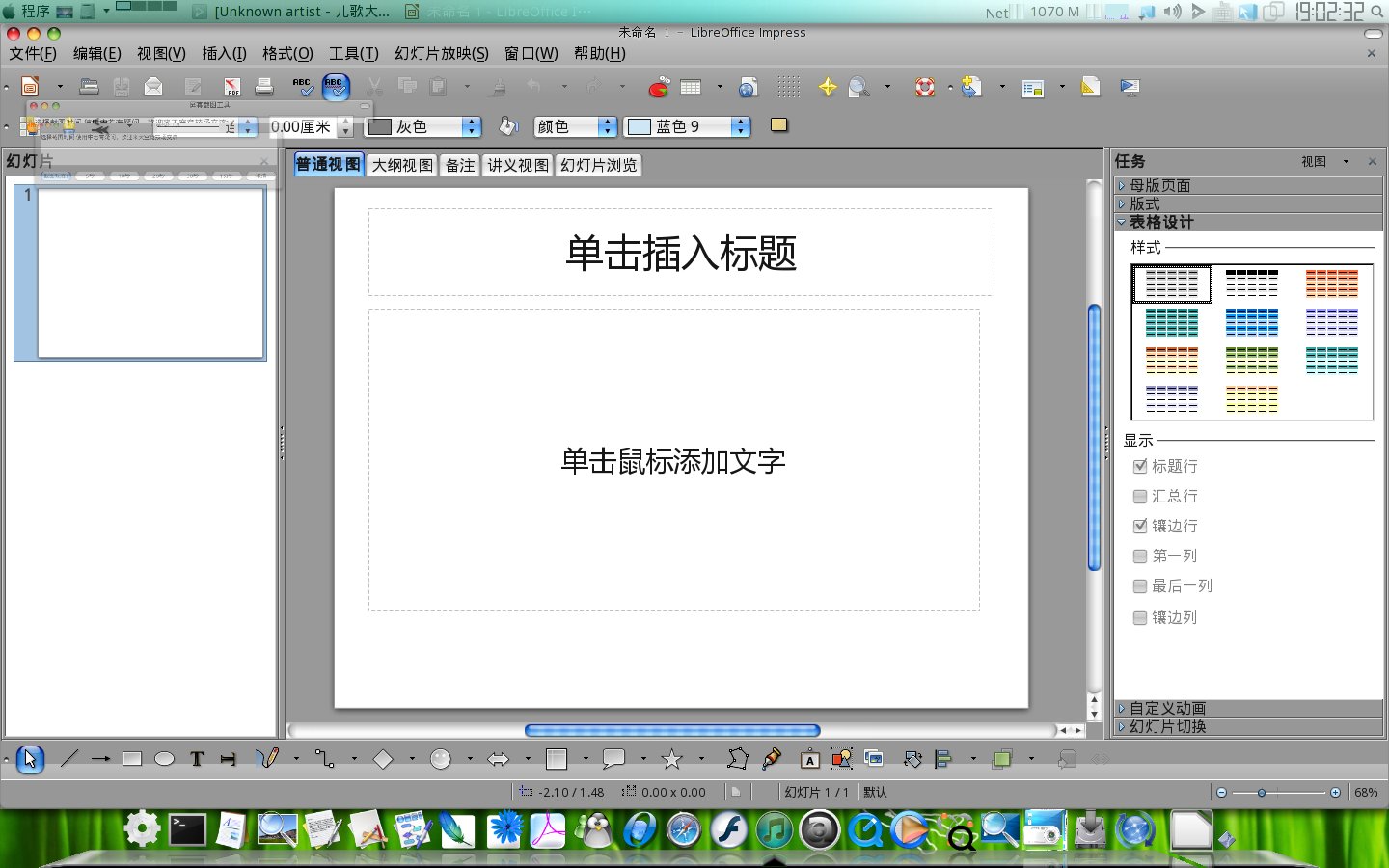This screenshot has height=868, width=1389.
Task: Select the Text tool
Action: pyautogui.click(x=197, y=759)
